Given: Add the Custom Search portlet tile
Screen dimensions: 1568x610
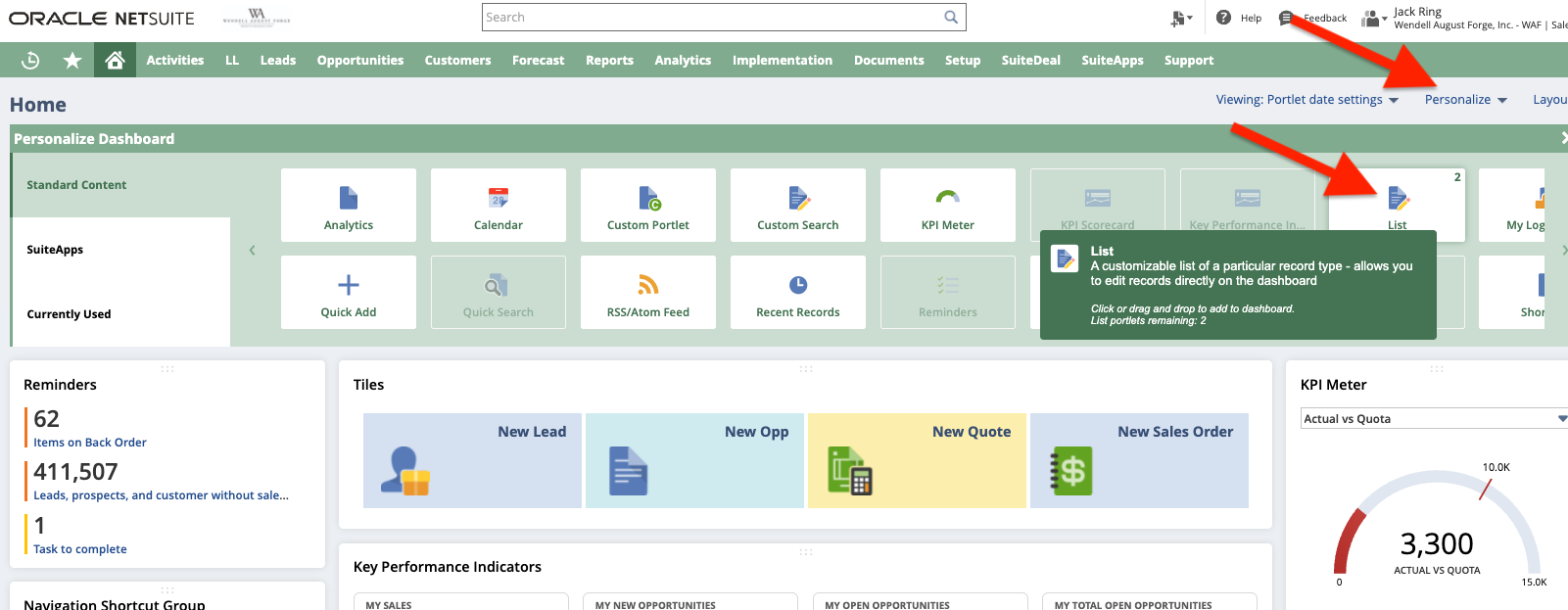Looking at the screenshot, I should click(x=798, y=205).
